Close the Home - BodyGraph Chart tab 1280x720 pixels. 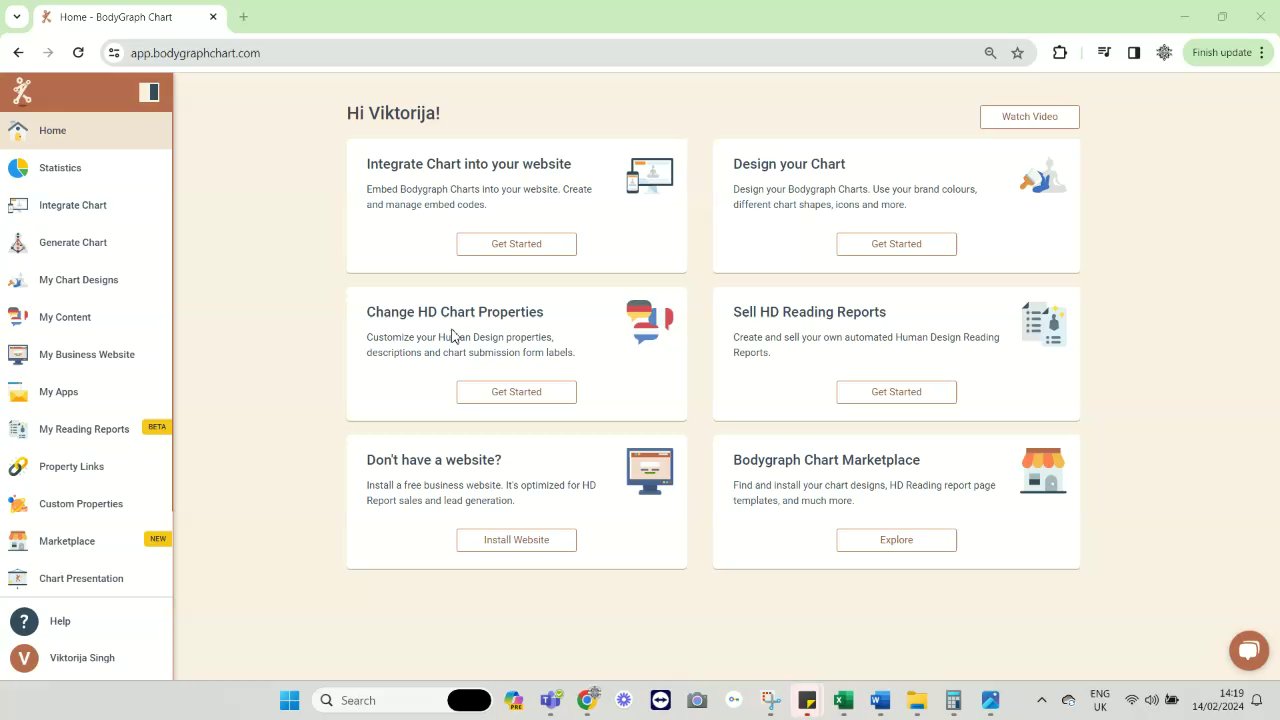coord(214,17)
